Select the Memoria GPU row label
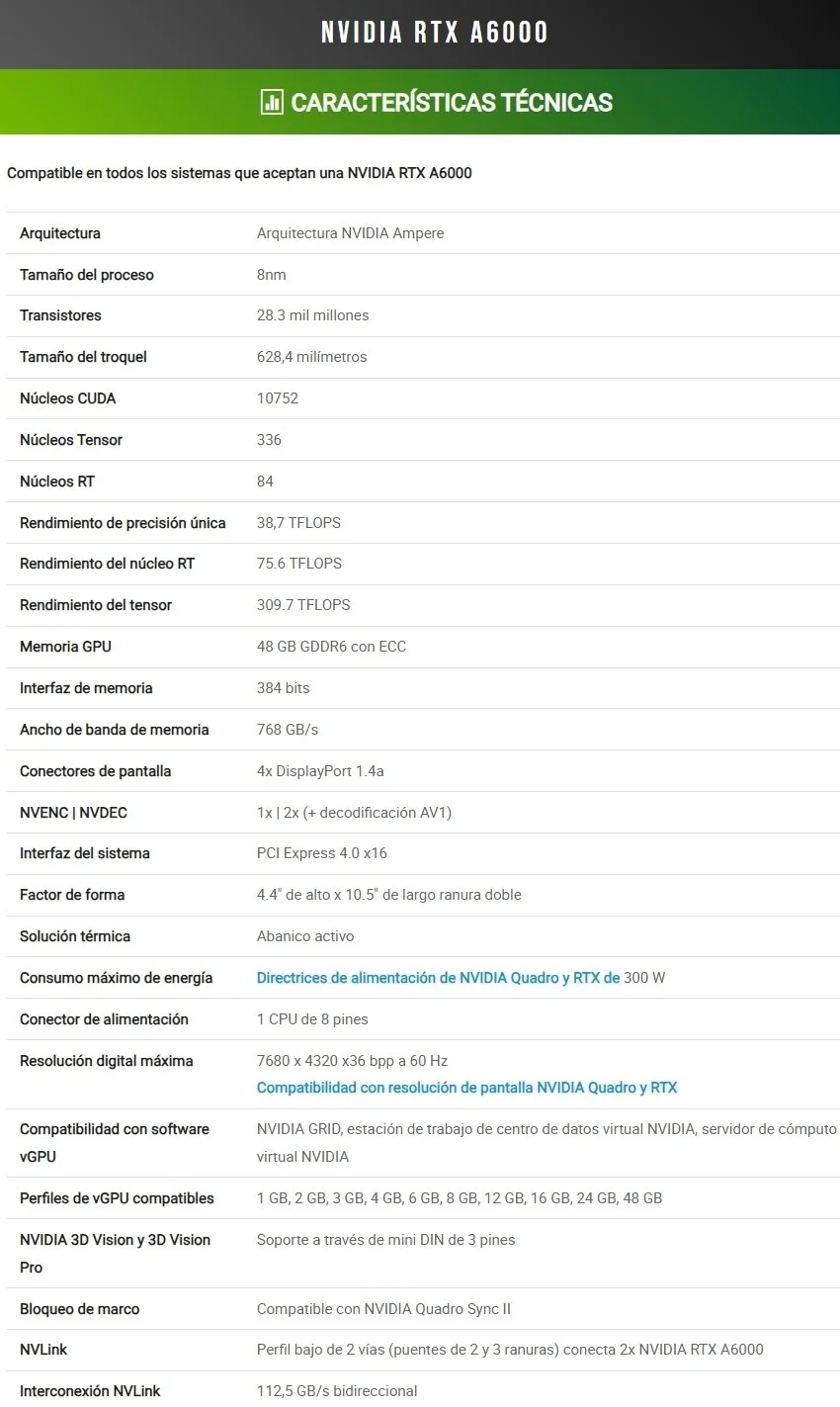This screenshot has height=1407, width=840. tap(65, 647)
